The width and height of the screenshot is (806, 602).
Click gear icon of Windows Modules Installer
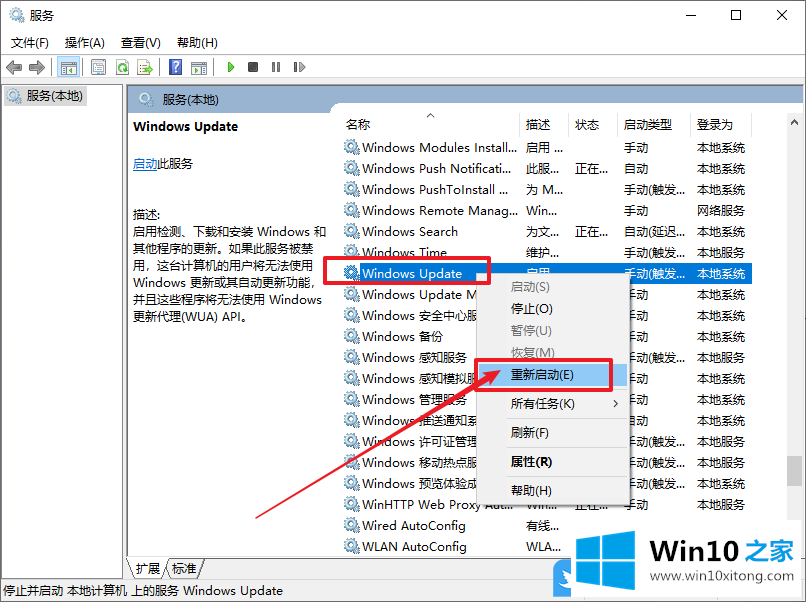[x=352, y=148]
